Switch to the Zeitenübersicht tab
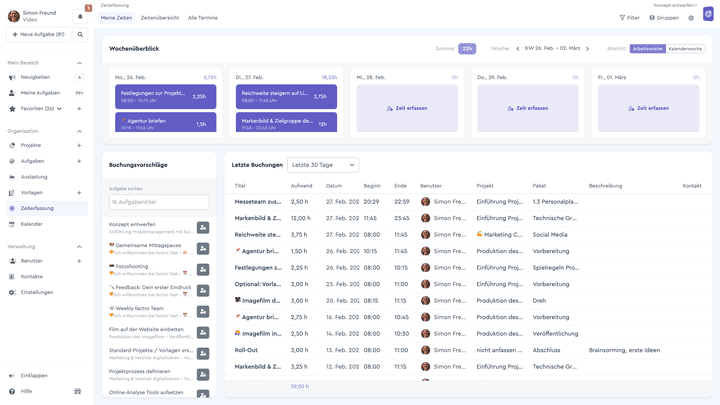 tap(159, 18)
